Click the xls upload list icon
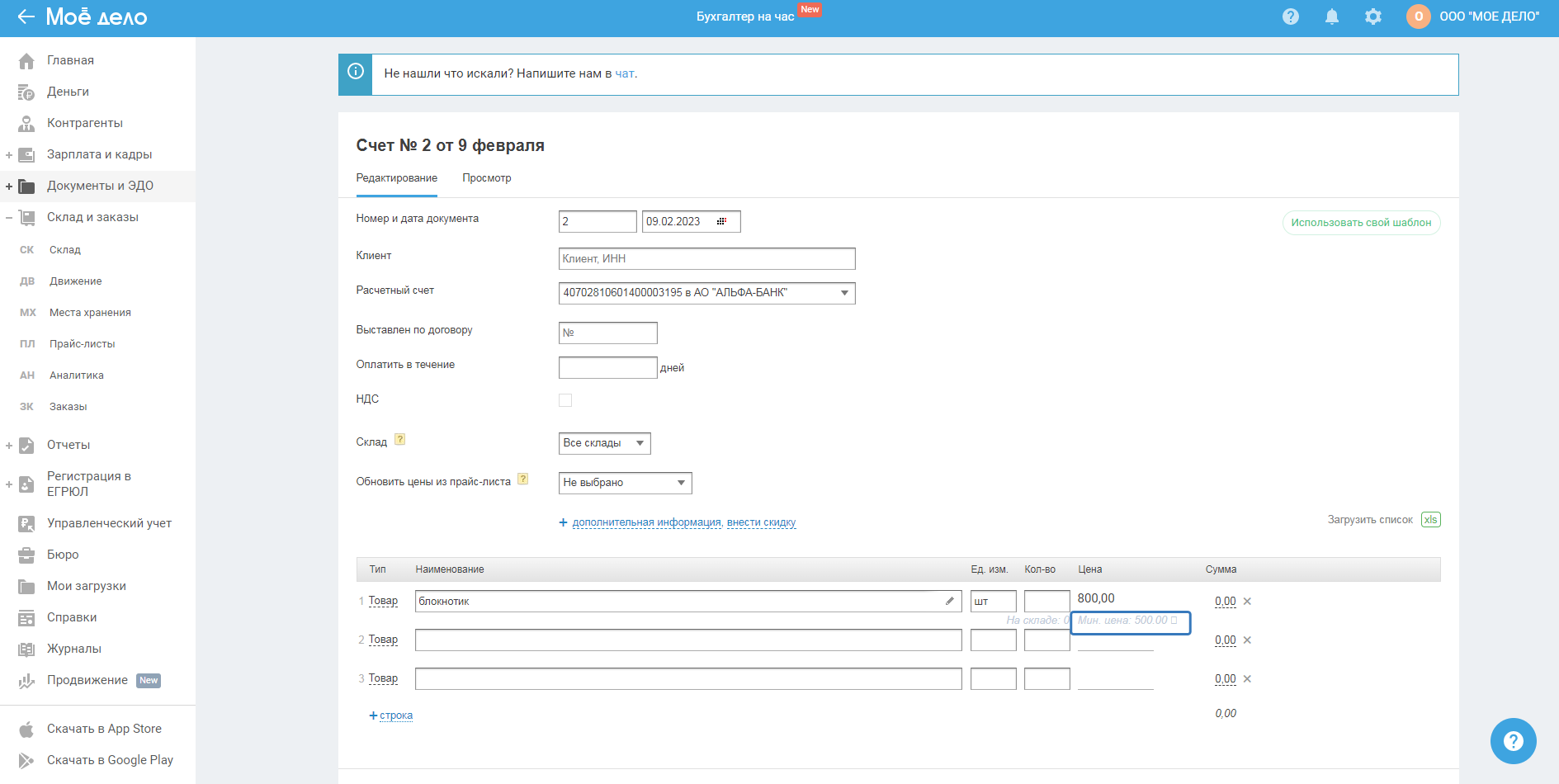Screen dimensions: 1559x784 click(1430, 520)
